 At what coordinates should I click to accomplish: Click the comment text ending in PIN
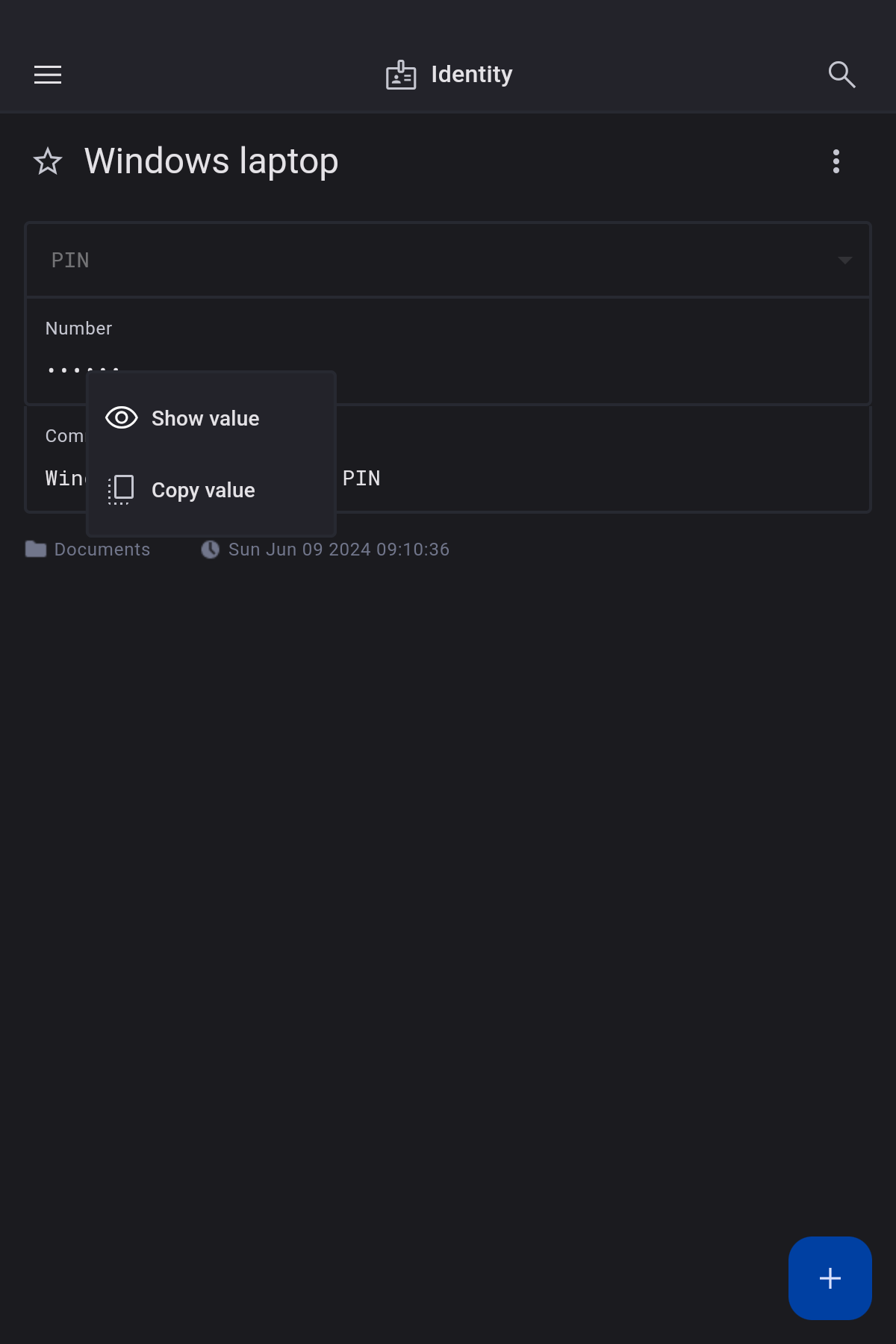361,479
